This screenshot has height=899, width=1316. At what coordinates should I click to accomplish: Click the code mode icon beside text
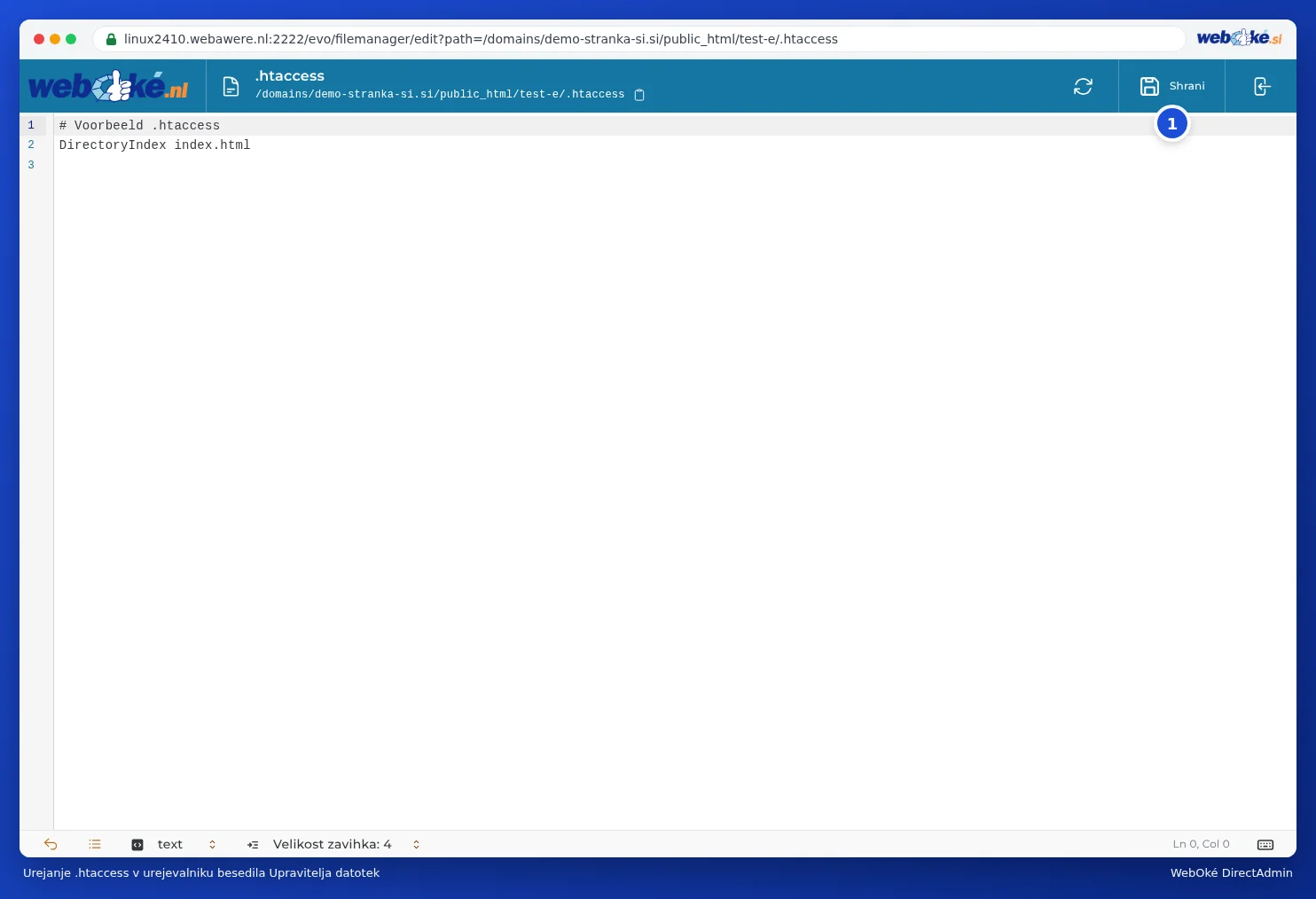point(137,845)
